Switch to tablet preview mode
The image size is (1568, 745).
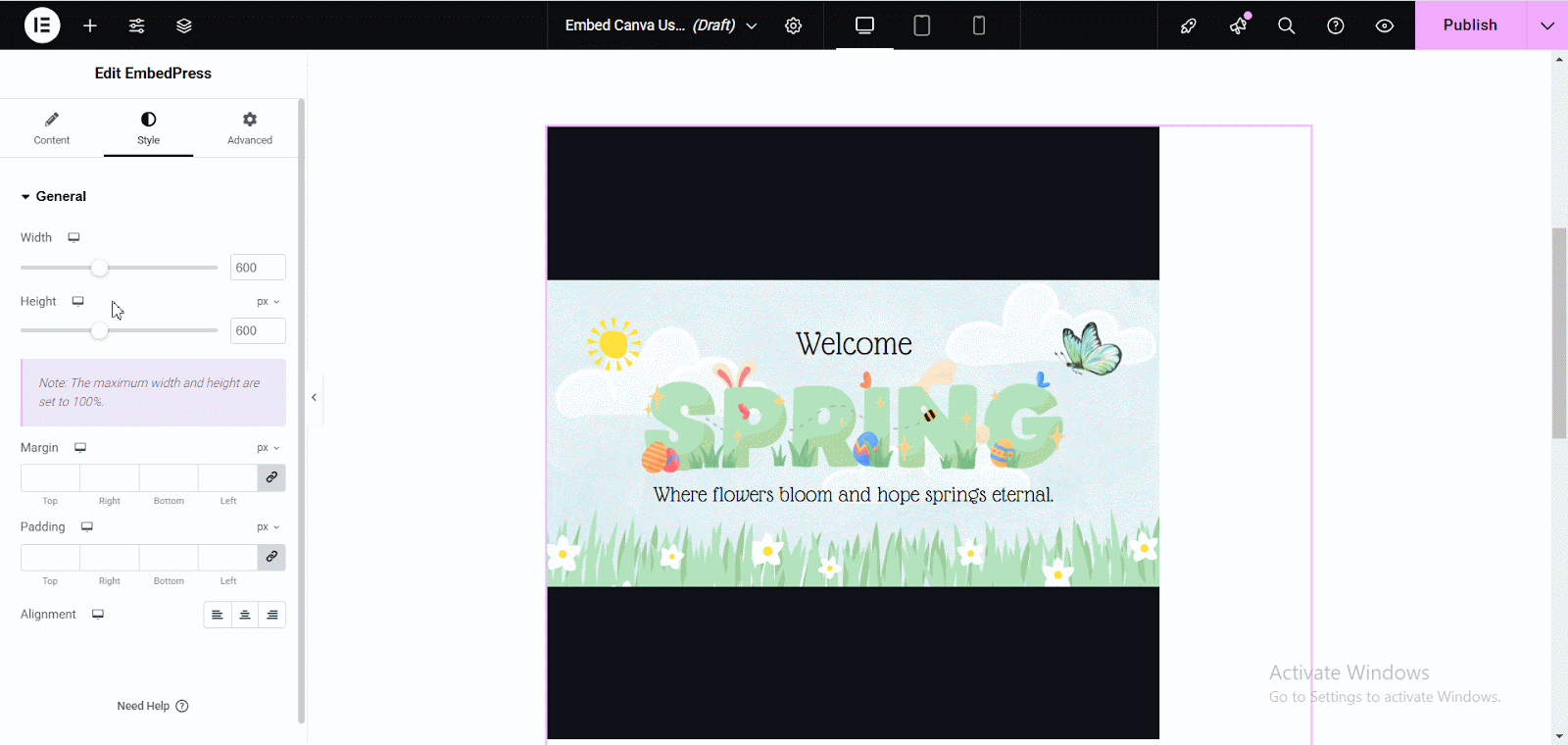click(922, 25)
